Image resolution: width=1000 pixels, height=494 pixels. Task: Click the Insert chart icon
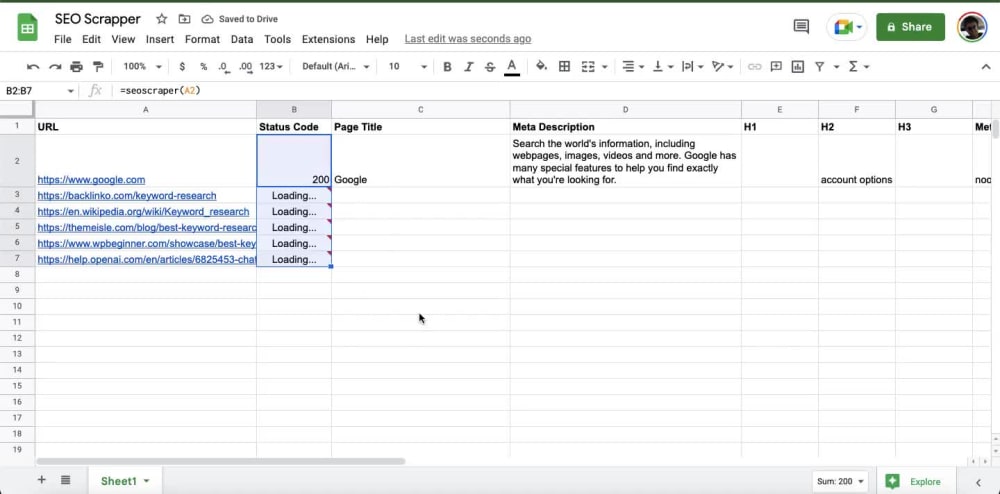pos(797,66)
